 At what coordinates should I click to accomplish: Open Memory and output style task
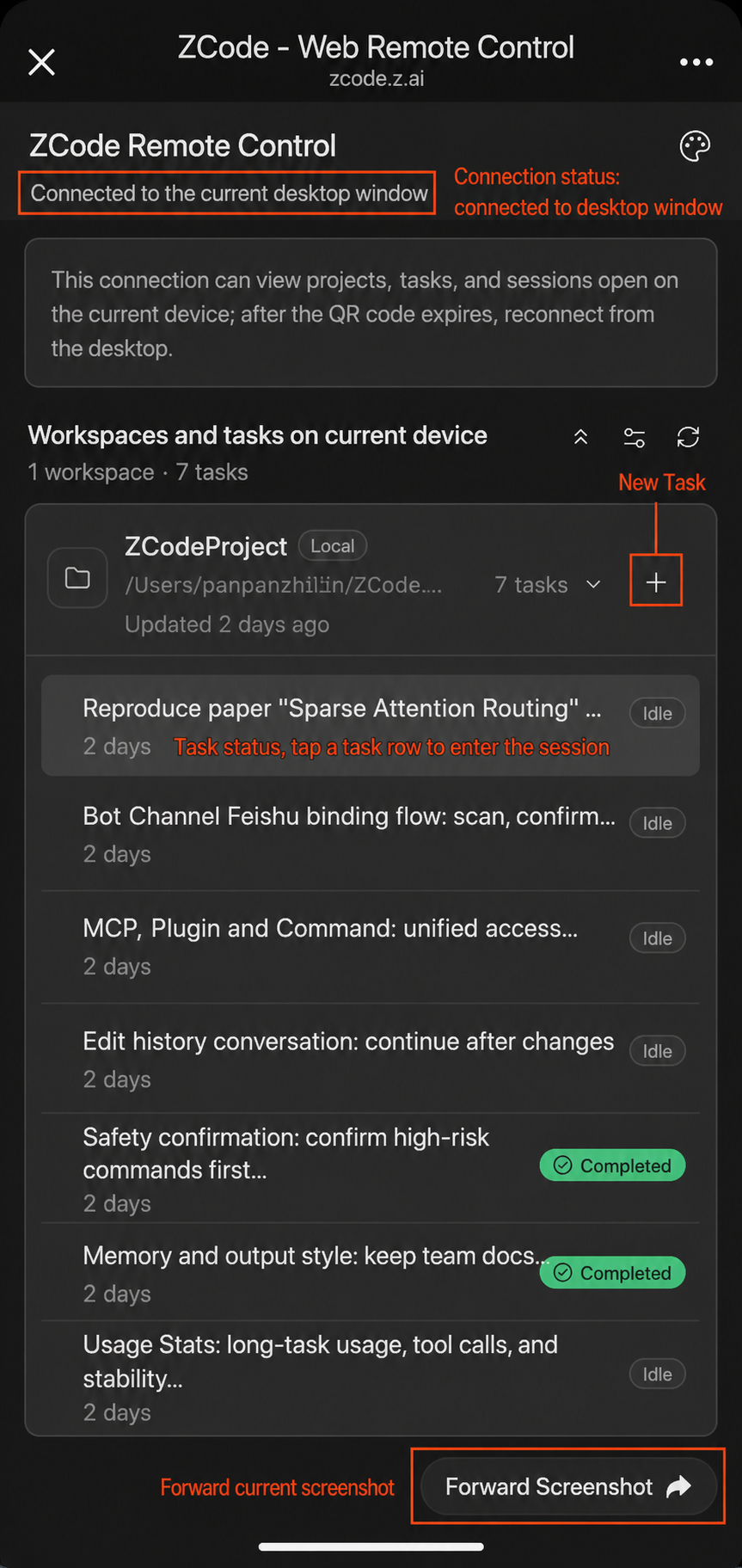[x=371, y=1272]
